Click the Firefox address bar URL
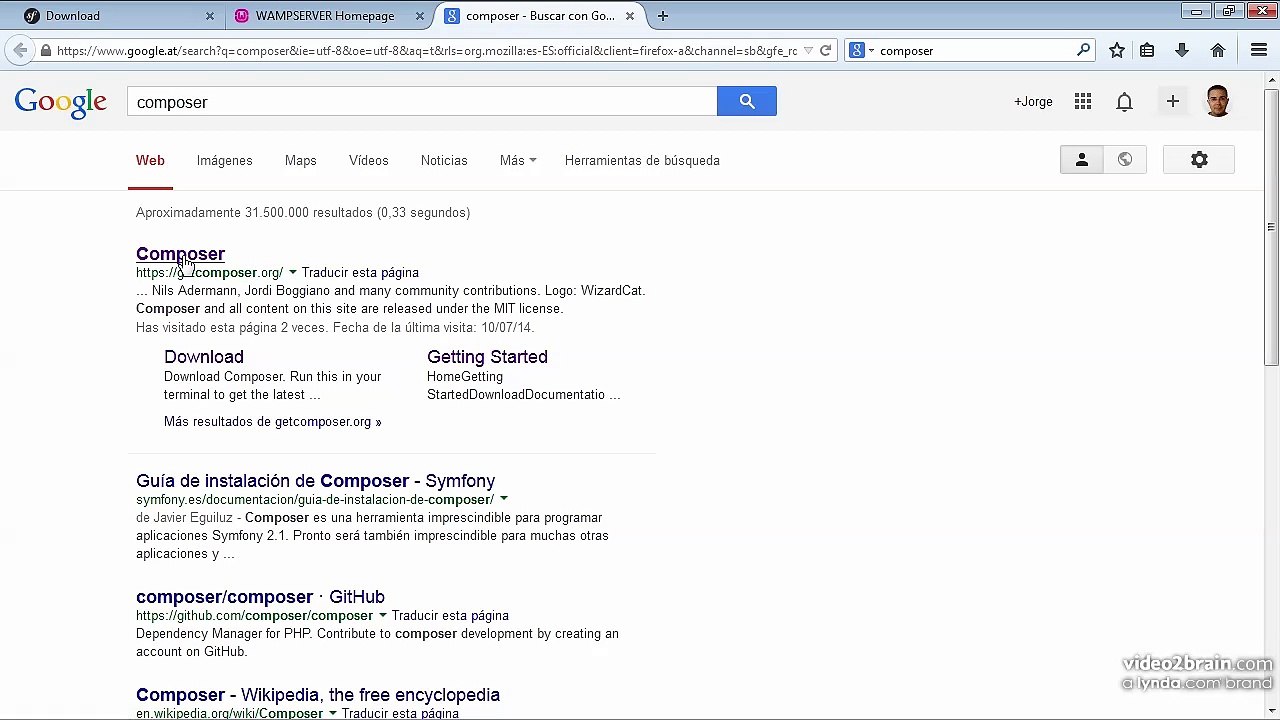 click(427, 50)
